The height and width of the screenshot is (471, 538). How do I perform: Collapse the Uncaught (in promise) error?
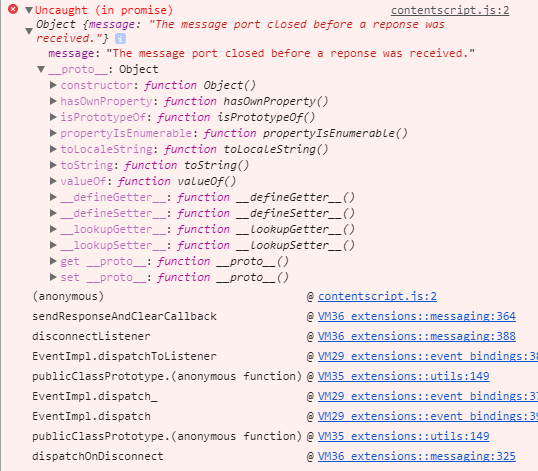tap(29, 10)
